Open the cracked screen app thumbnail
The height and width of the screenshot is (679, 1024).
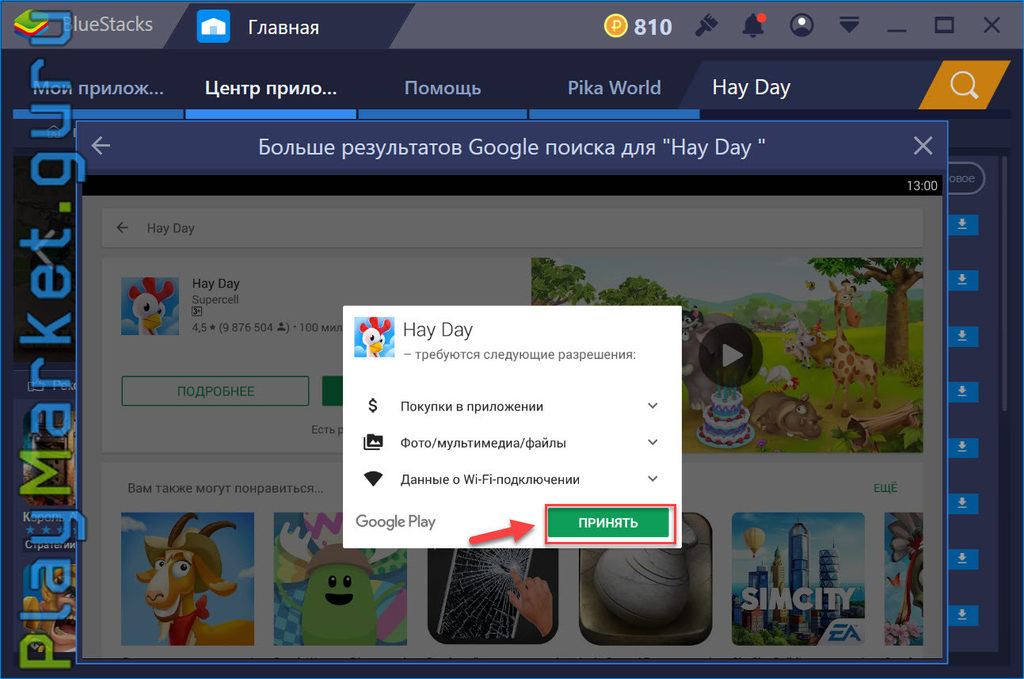pos(492,595)
